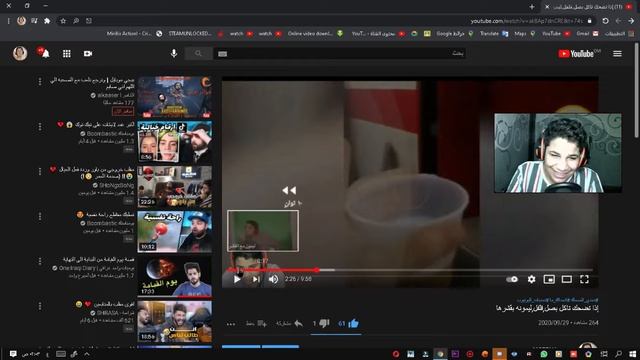This screenshot has height=360, width=640.
Task: Open the Chrome extensions puzzle icon
Action: 47,21
